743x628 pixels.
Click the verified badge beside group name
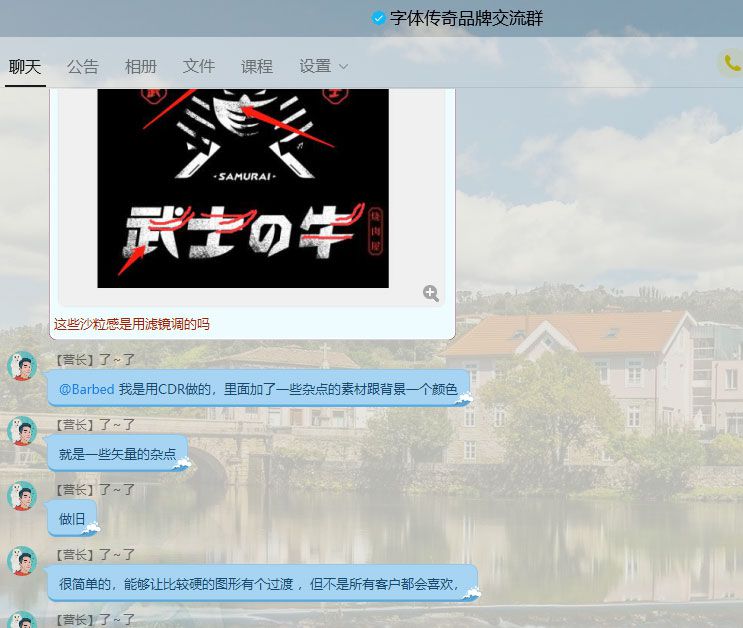point(378,18)
